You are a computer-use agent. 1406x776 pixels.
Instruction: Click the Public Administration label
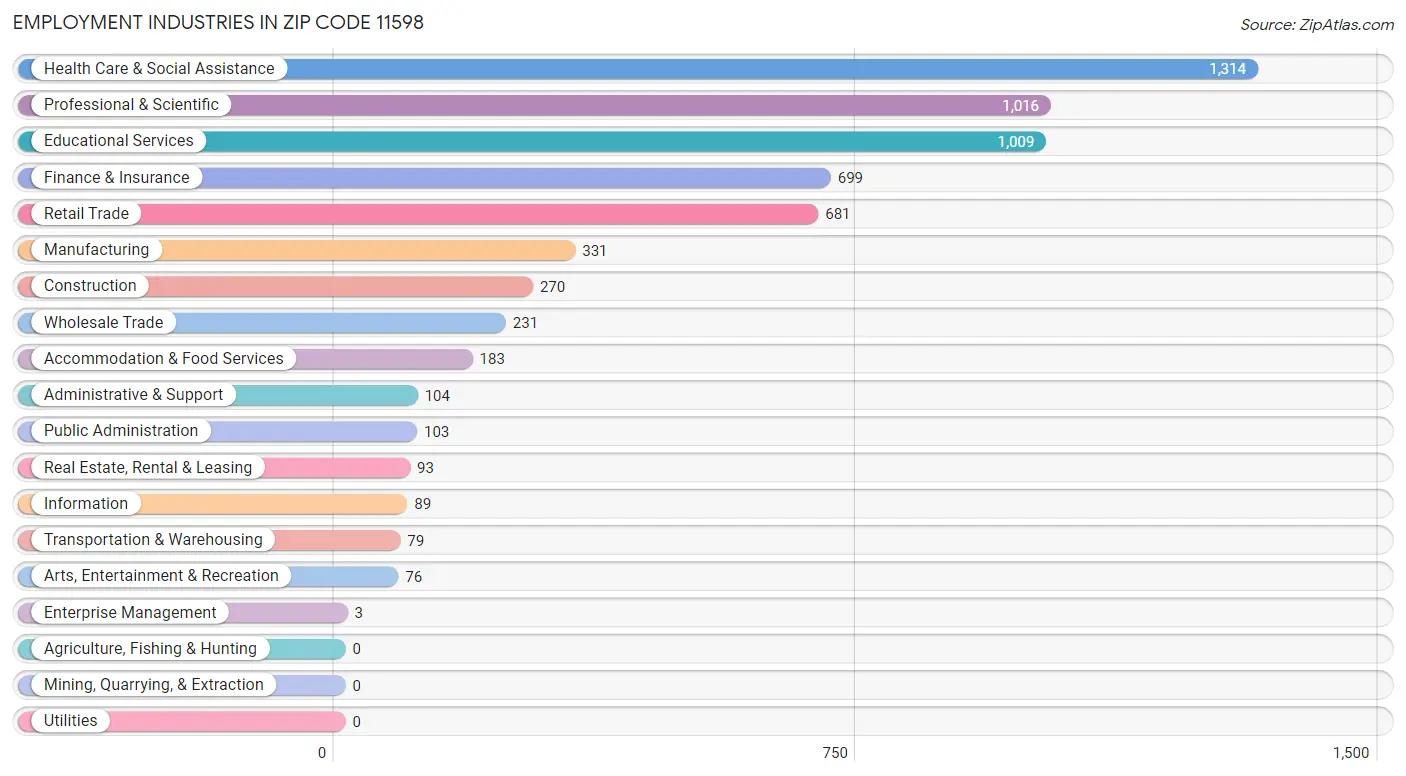121,430
